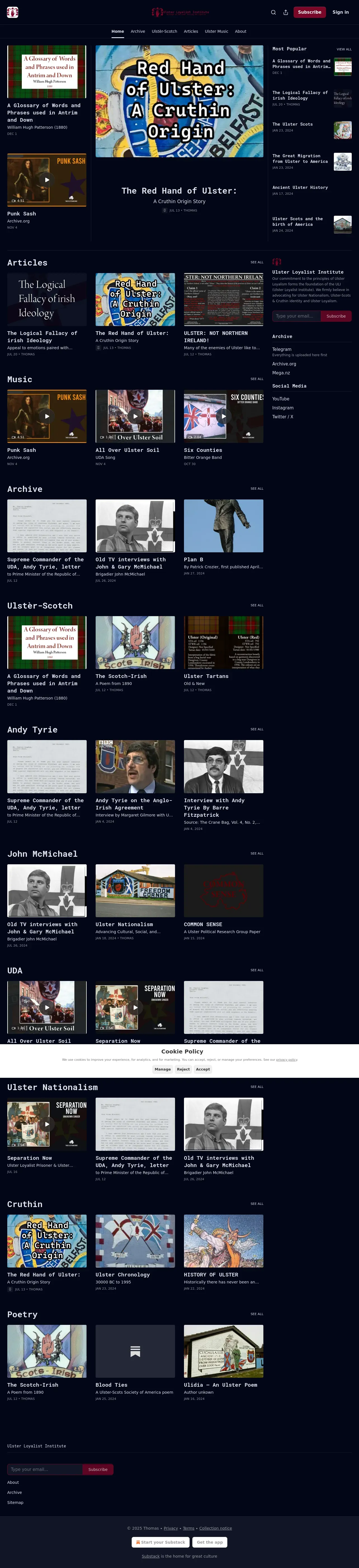Click the Subscribe button beside the sidebar email field
The width and height of the screenshot is (359, 1568).
tap(336, 316)
